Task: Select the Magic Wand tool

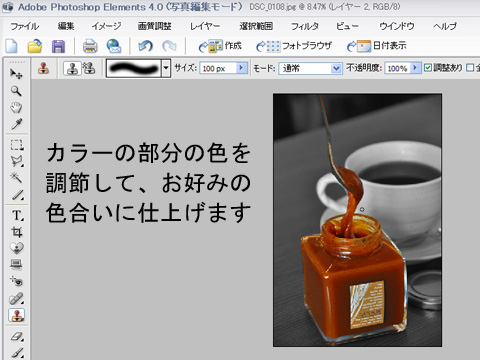Action: (16, 178)
